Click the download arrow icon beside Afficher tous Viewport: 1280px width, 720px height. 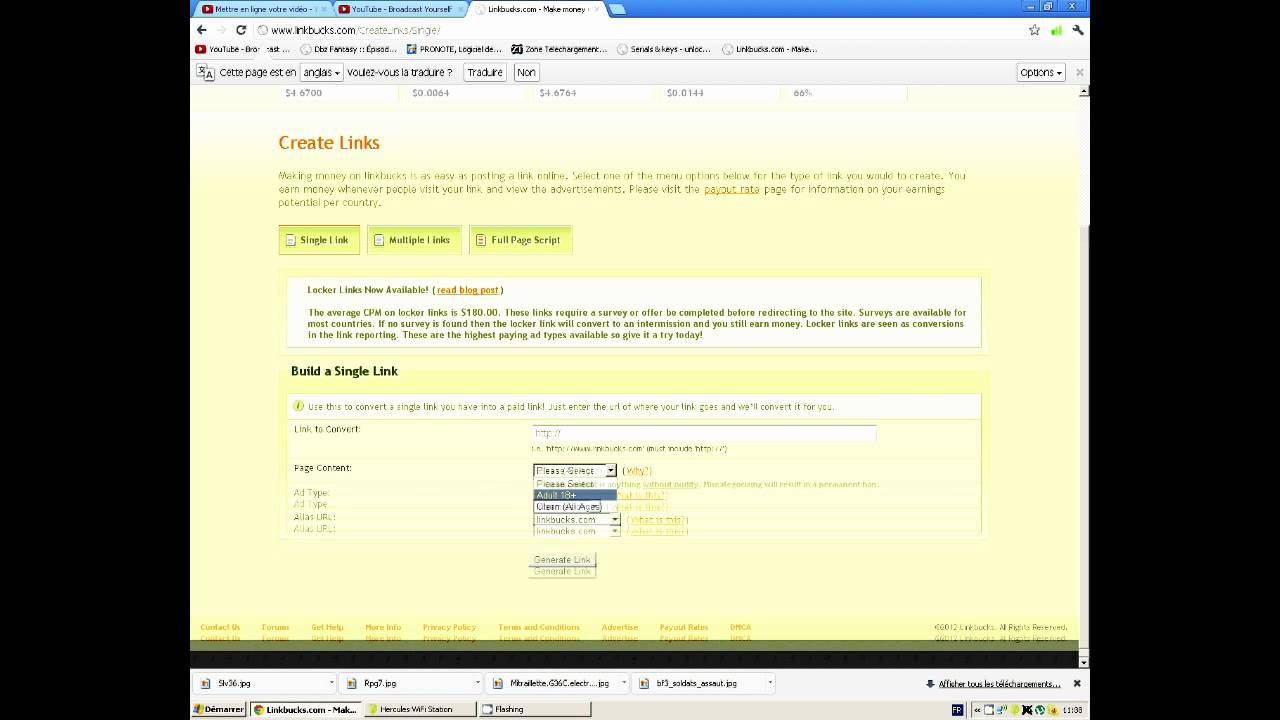tap(930, 684)
